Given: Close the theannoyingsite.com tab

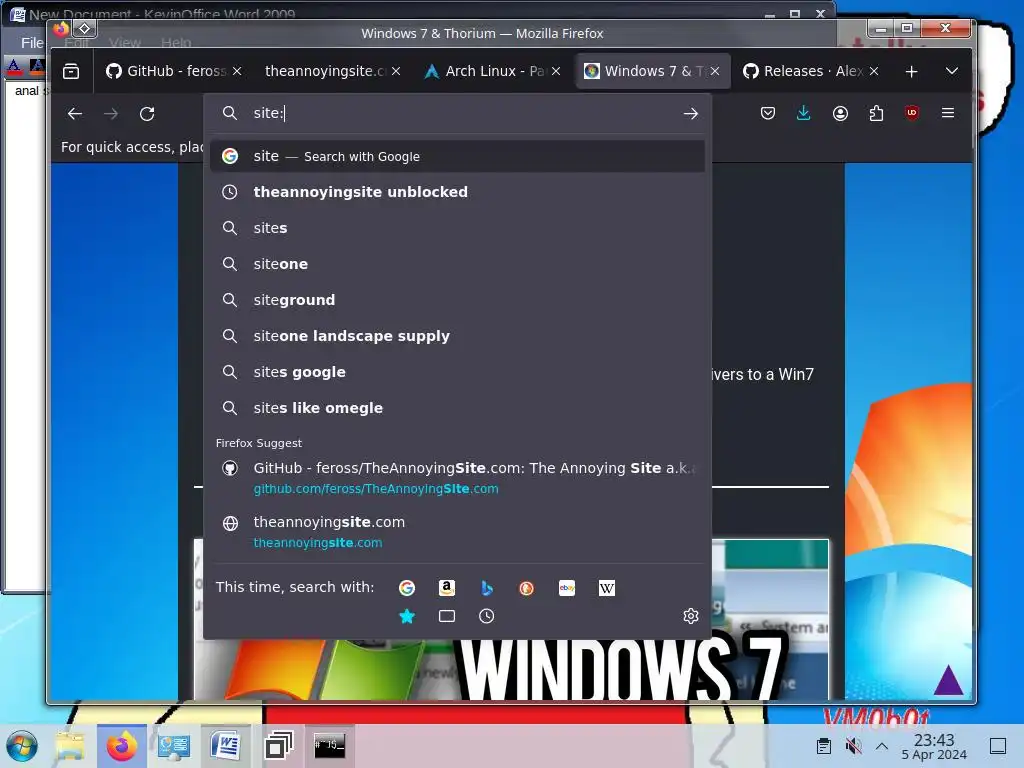Looking at the screenshot, I should pyautogui.click(x=396, y=71).
